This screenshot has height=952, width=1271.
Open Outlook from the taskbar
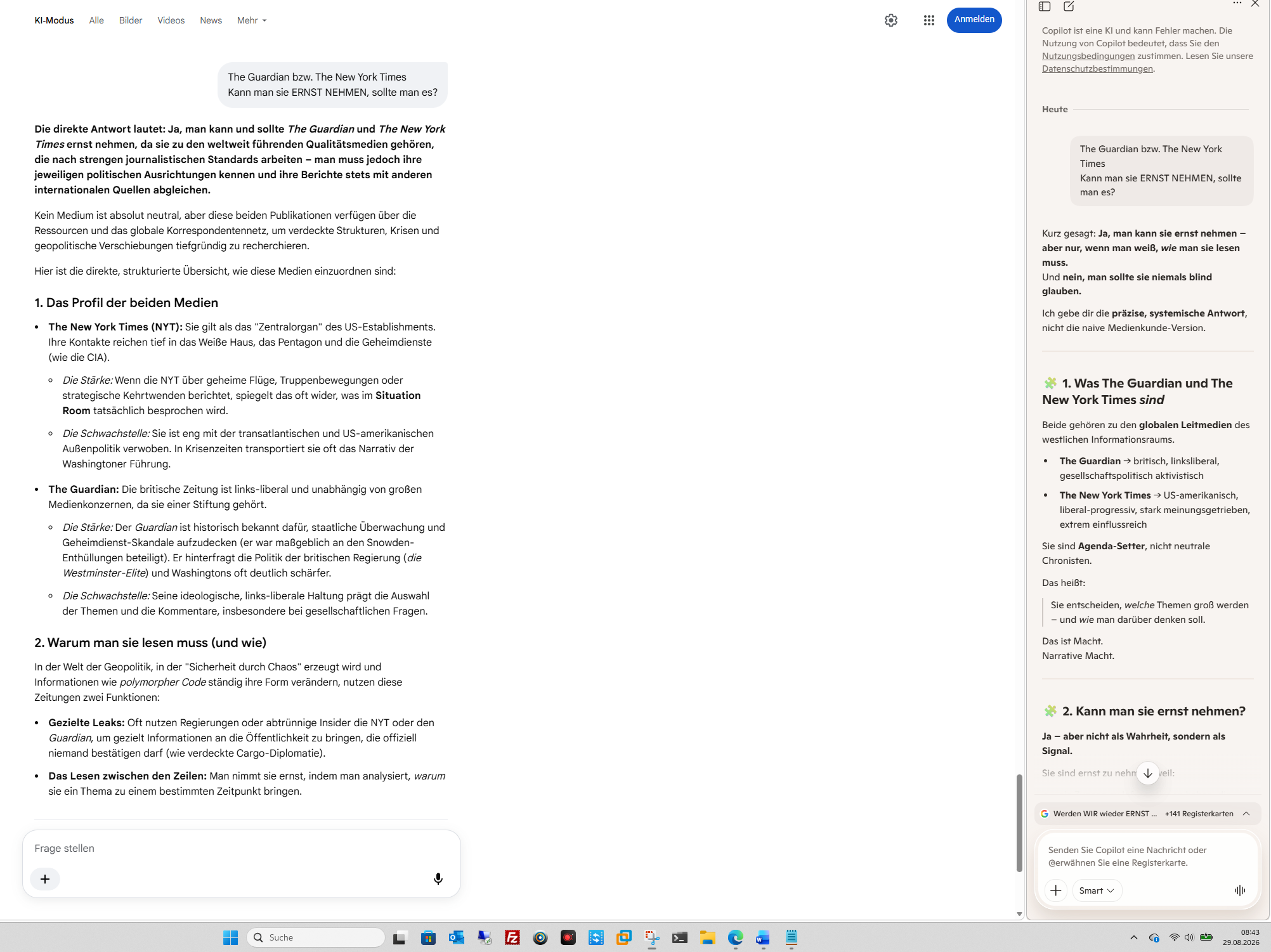[457, 937]
